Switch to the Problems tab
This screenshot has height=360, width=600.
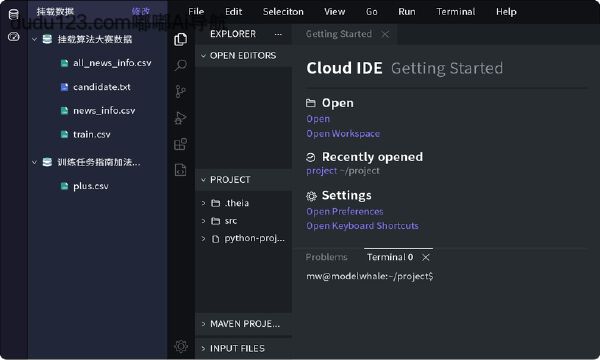tap(326, 257)
